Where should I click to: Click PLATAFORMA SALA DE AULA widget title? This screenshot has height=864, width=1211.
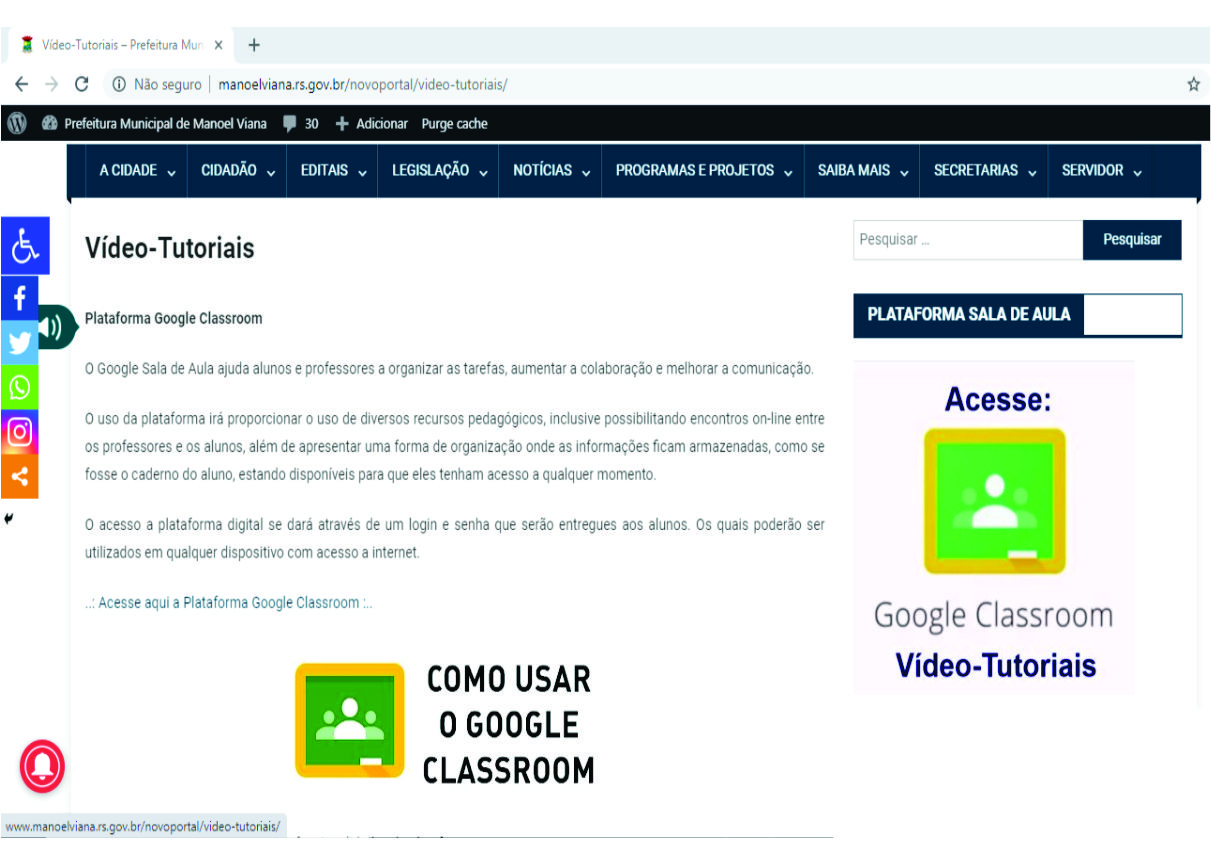969,314
